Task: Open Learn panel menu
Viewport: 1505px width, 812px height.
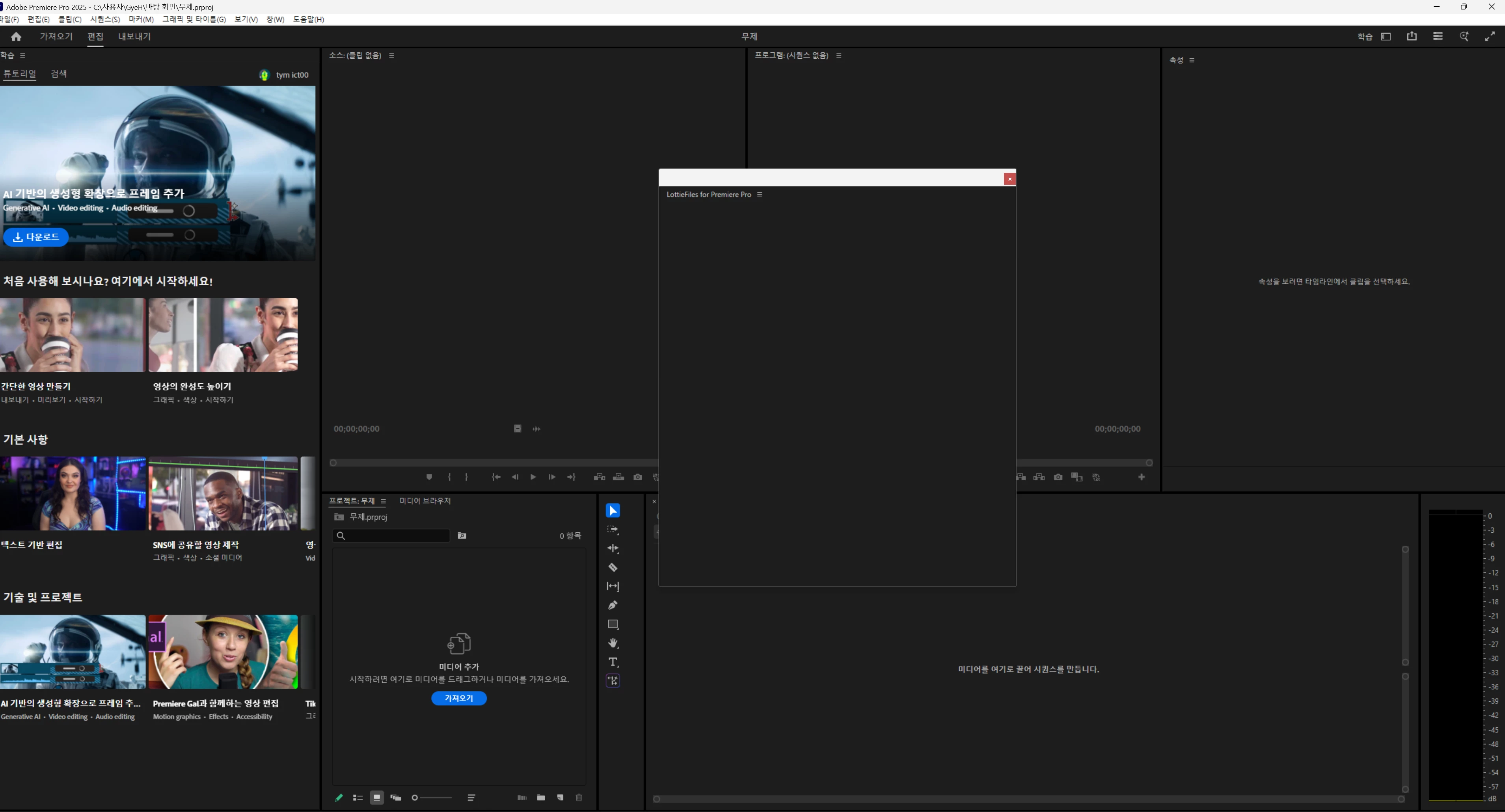Action: pos(23,56)
